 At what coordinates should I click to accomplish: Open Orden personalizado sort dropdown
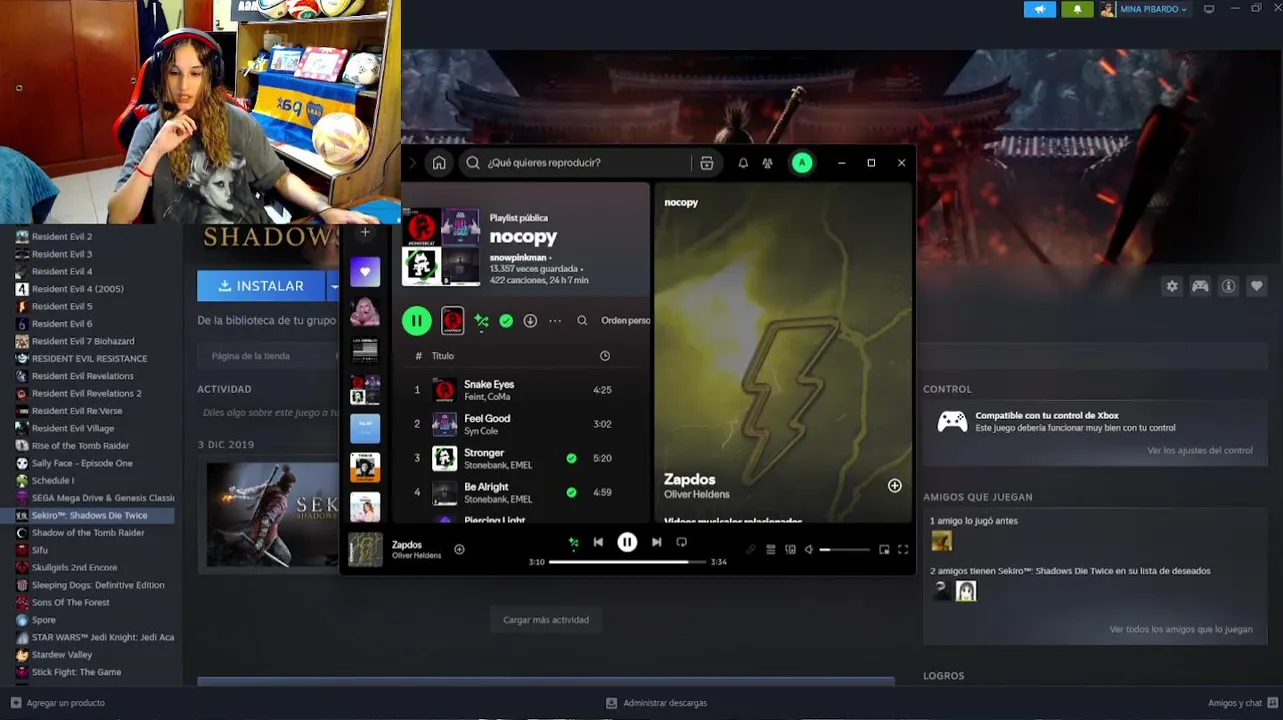tap(625, 321)
